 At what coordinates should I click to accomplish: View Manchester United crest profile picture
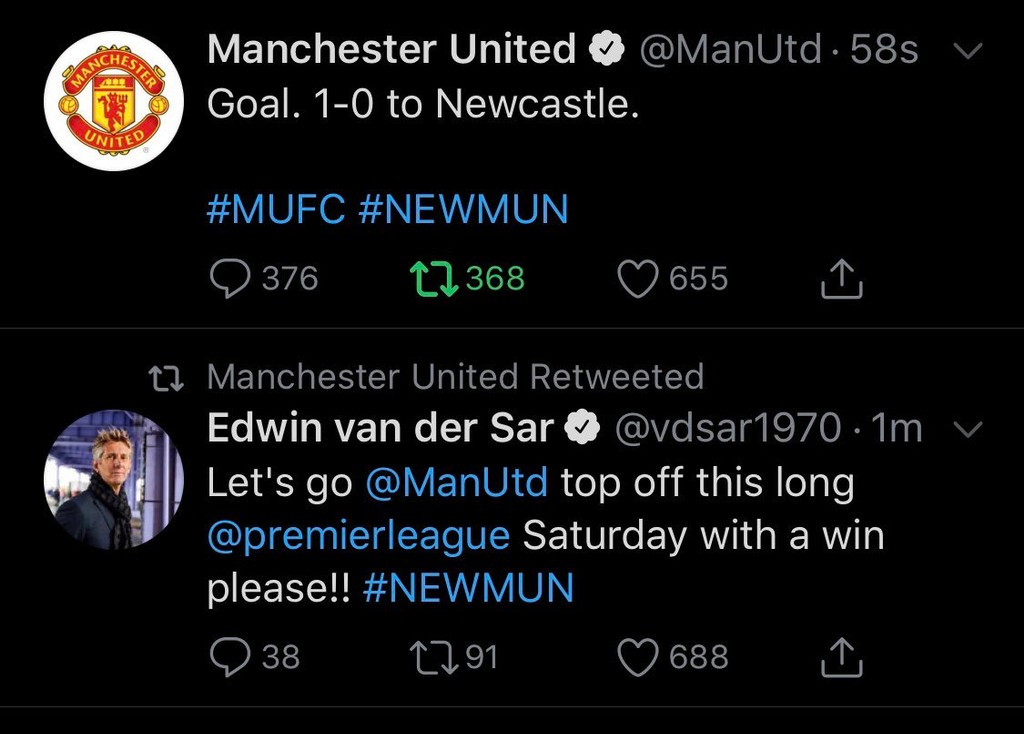[x=114, y=101]
